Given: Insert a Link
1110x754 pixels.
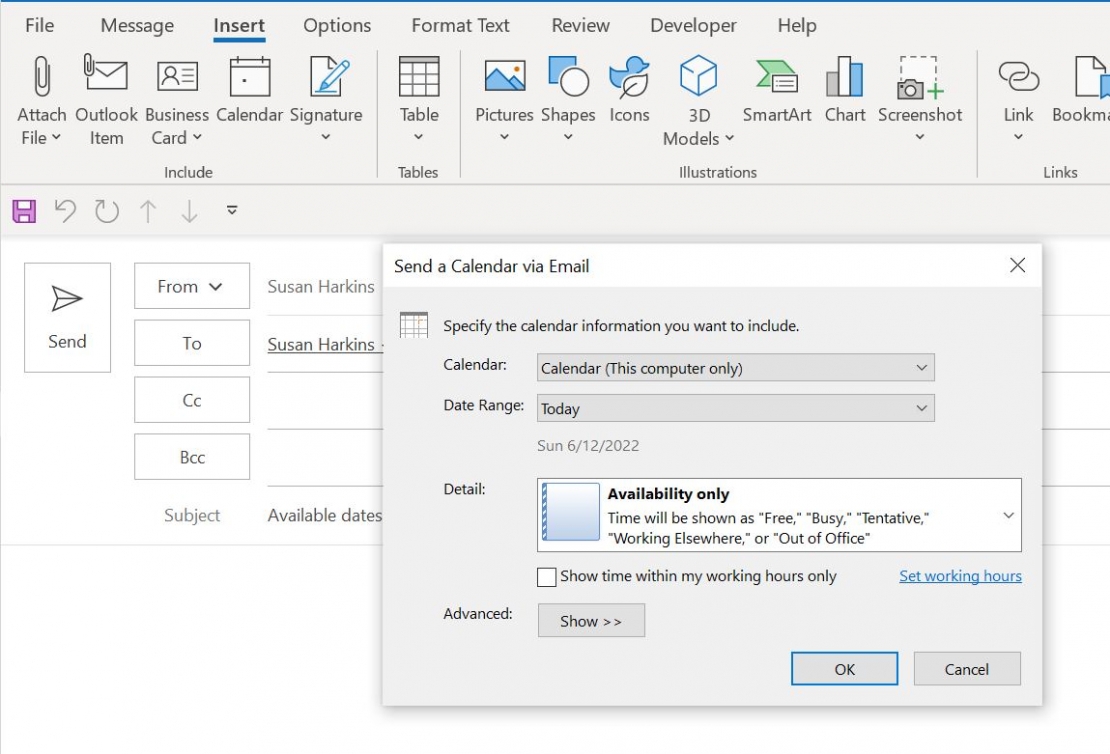Looking at the screenshot, I should pyautogui.click(x=1018, y=97).
